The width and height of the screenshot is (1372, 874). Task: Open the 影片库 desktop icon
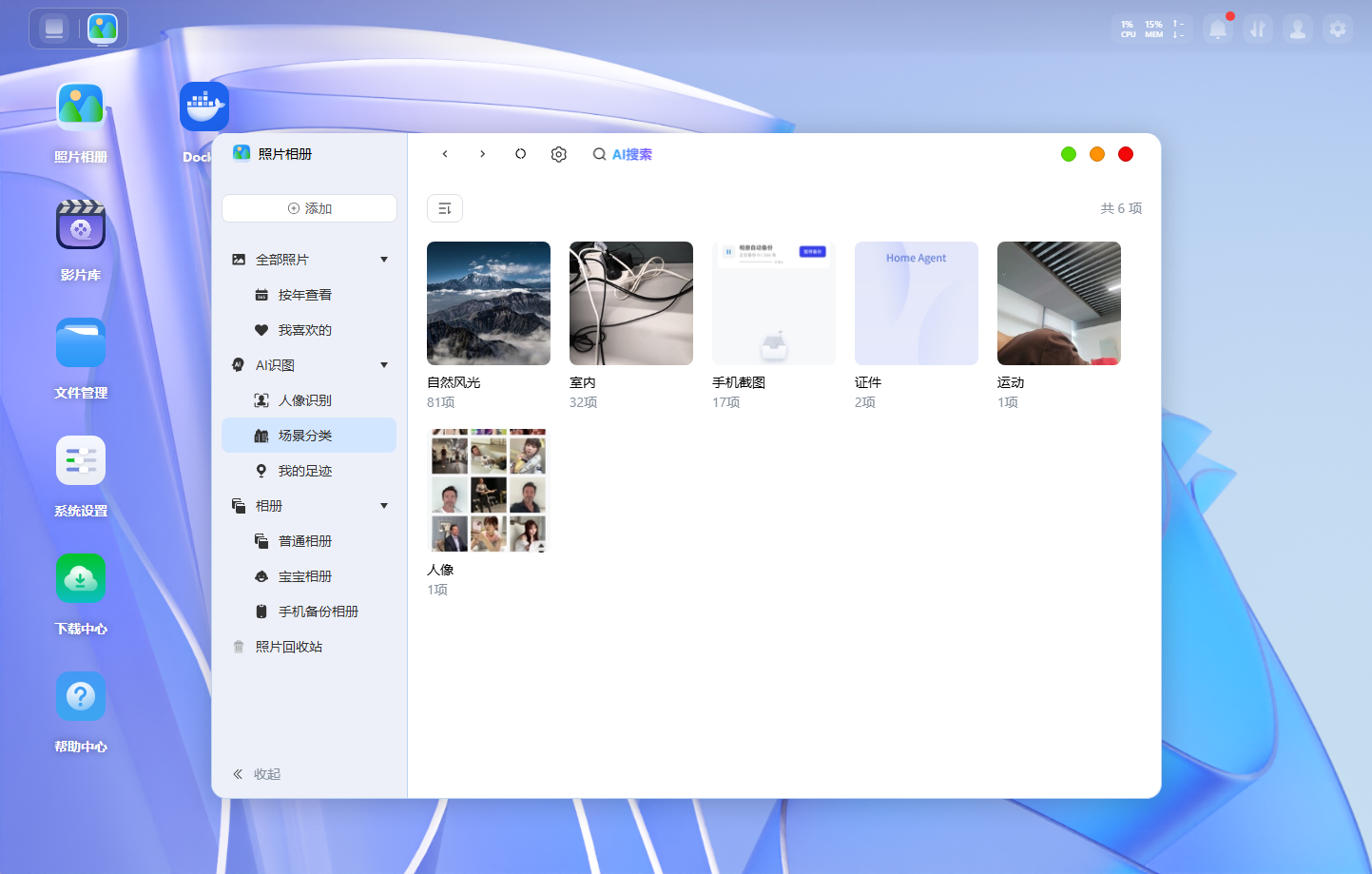81,224
